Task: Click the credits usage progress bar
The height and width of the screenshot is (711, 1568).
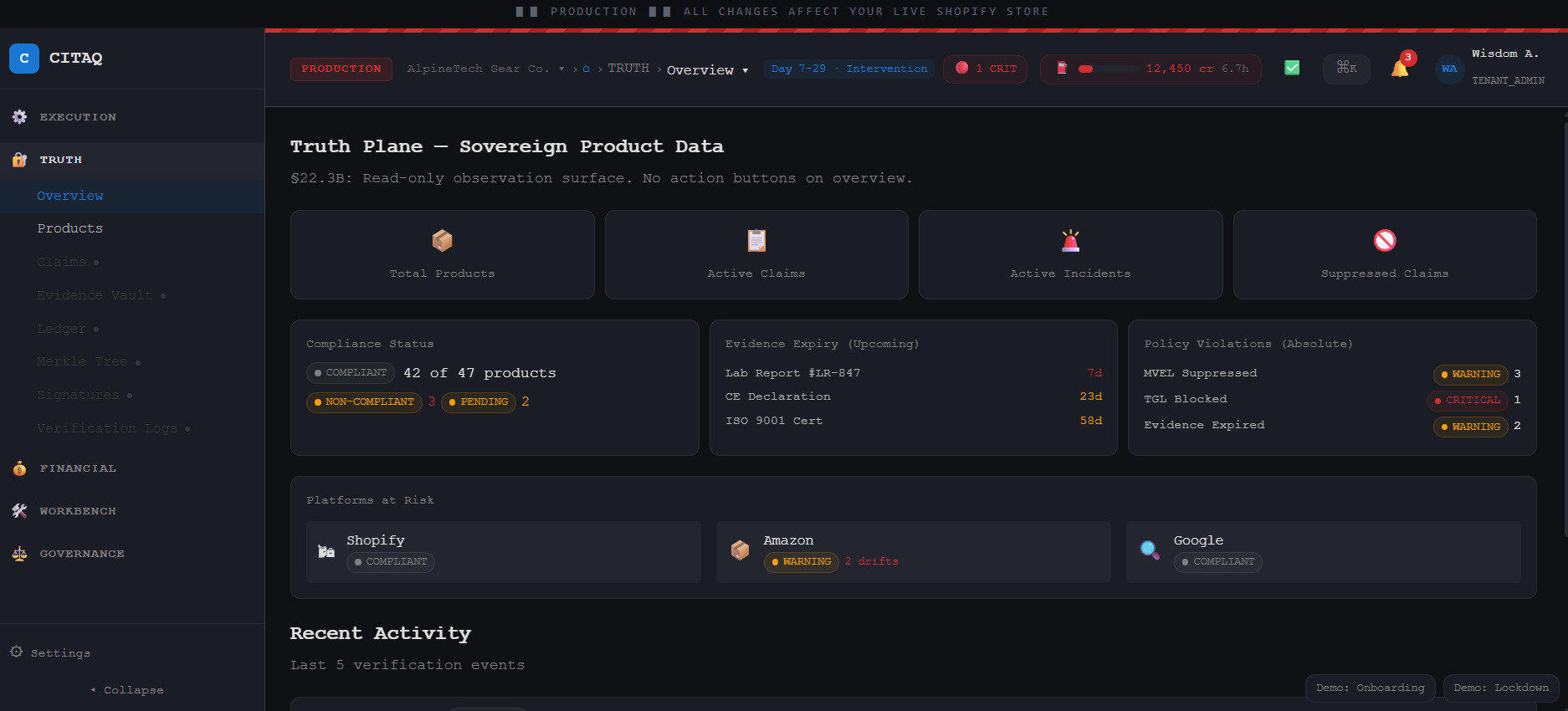Action: click(x=1108, y=69)
